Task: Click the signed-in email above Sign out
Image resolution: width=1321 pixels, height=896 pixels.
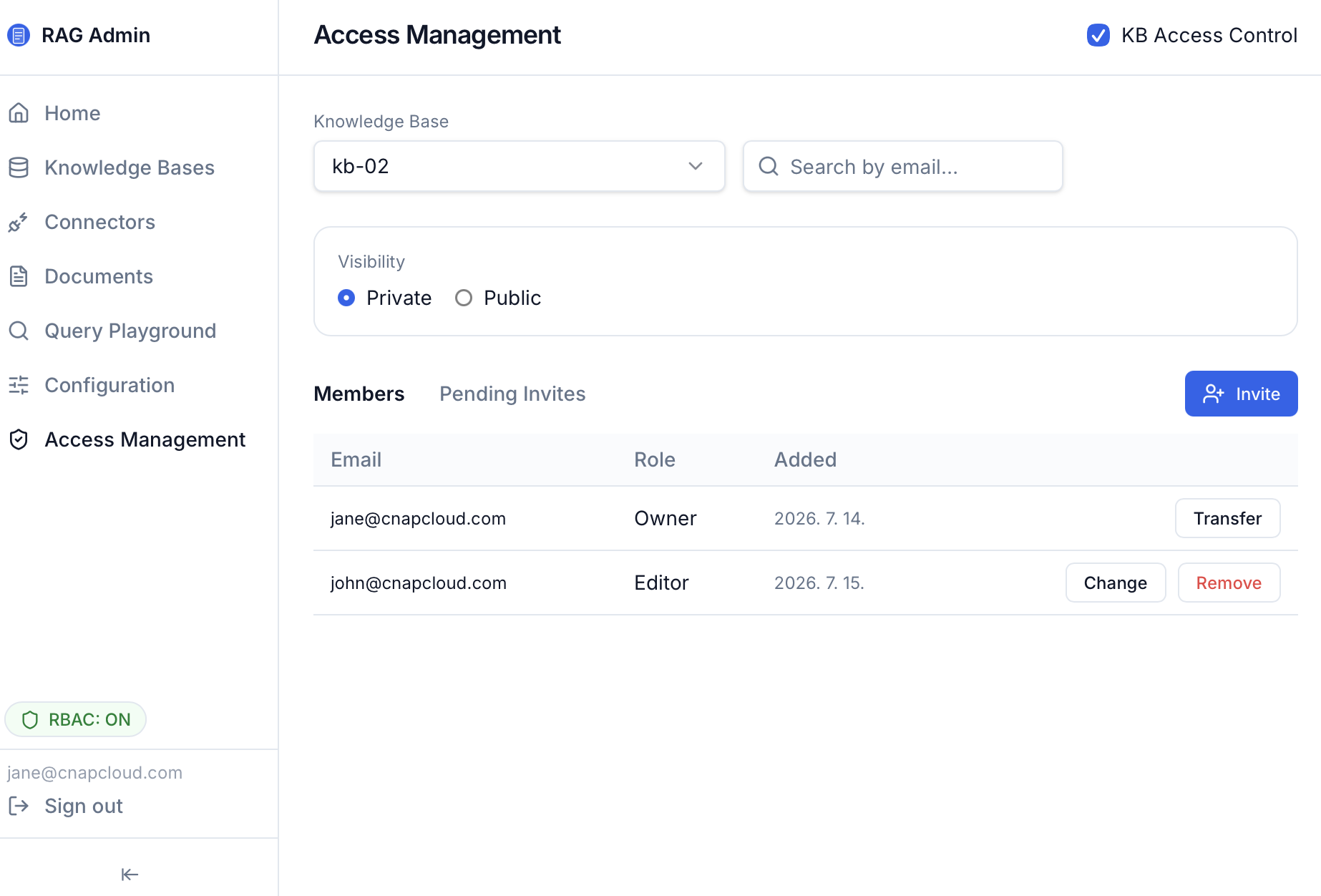Action: click(x=94, y=773)
